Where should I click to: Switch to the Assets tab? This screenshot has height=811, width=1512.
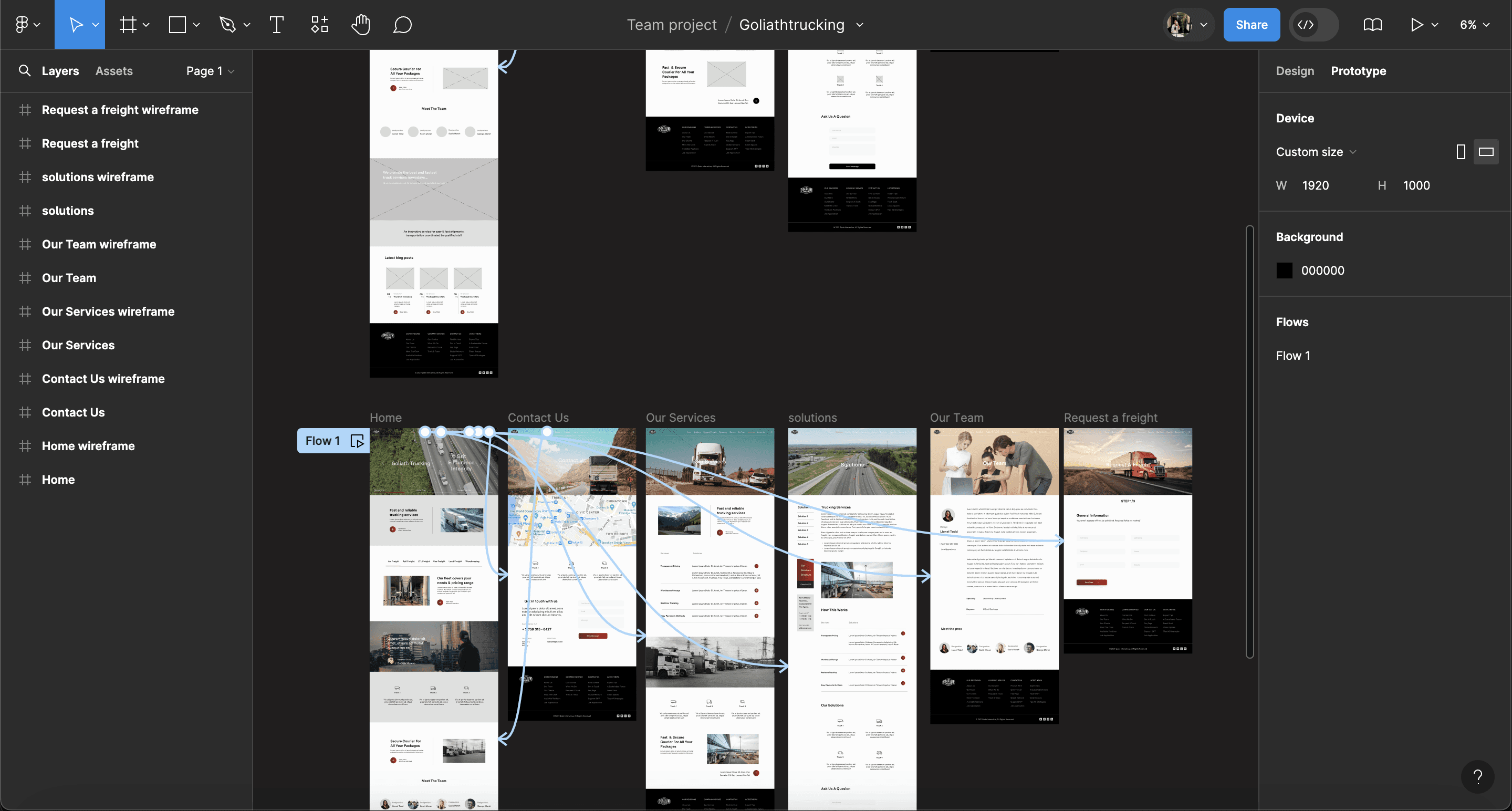114,70
